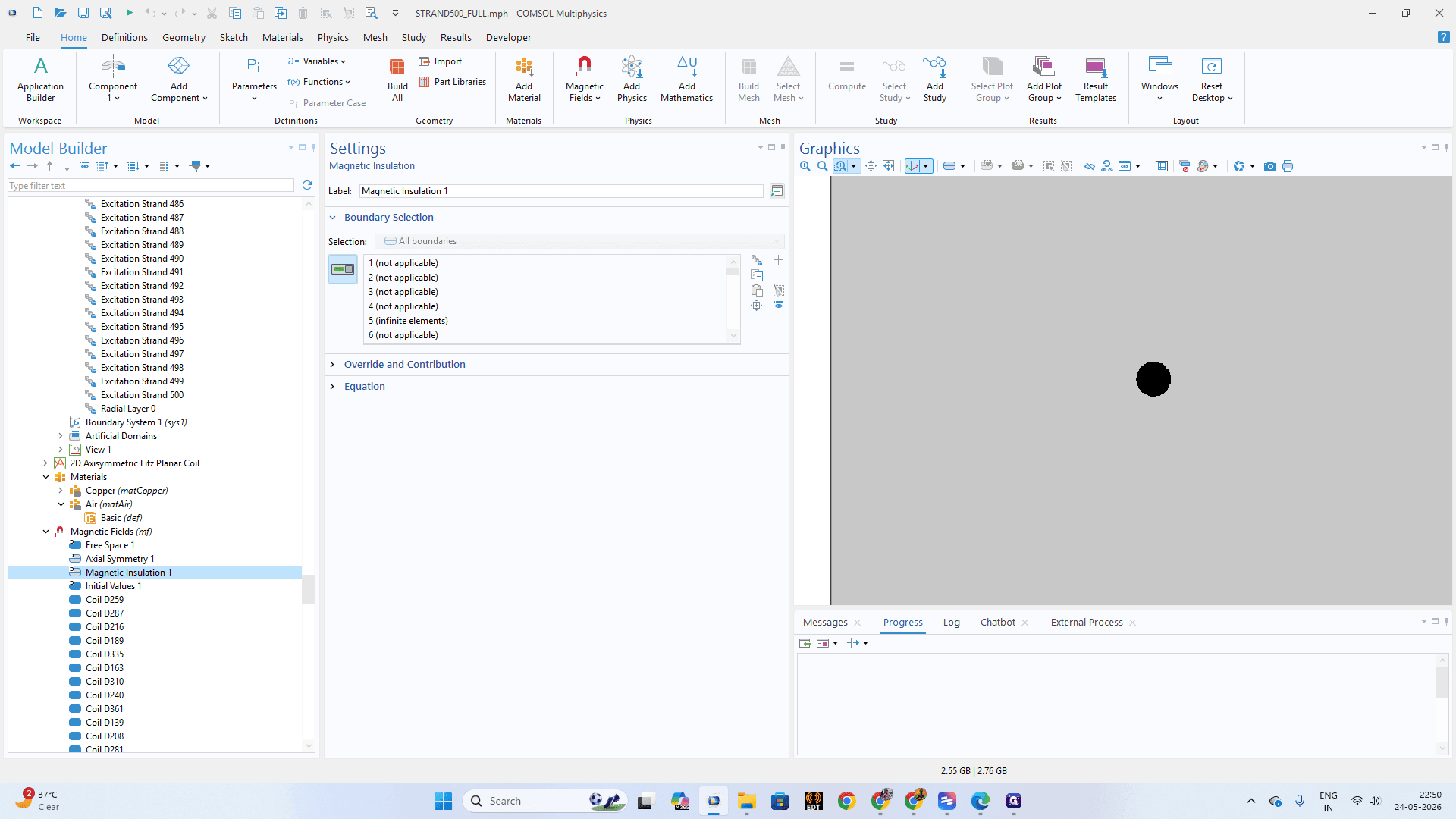
Task: Click Add Mathematics in the ribbon
Action: 686,79
